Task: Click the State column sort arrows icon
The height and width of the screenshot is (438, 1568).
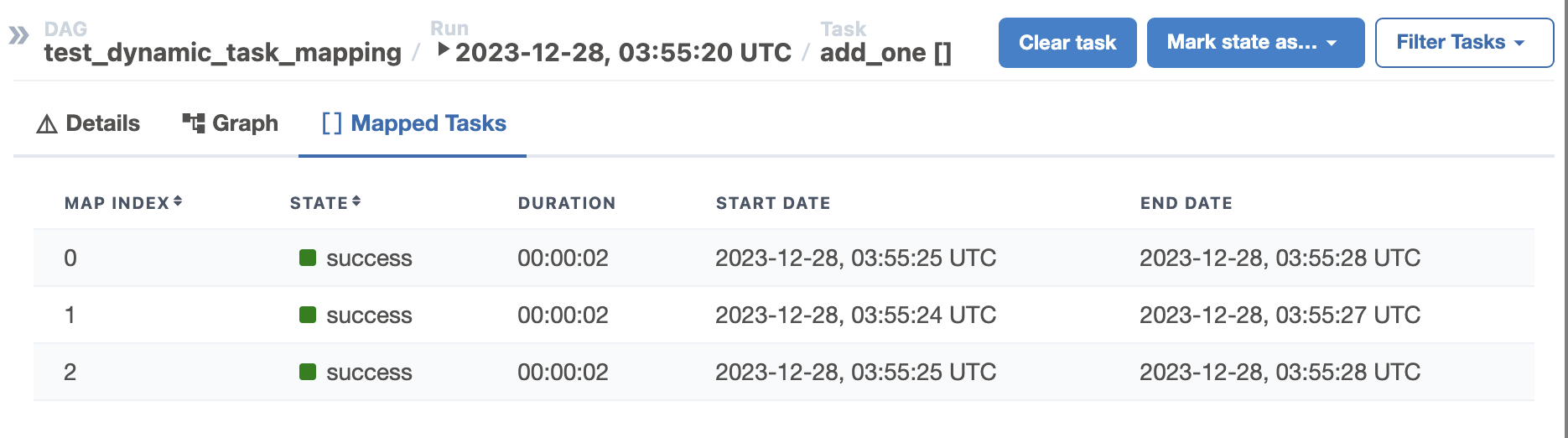Action: click(x=356, y=201)
